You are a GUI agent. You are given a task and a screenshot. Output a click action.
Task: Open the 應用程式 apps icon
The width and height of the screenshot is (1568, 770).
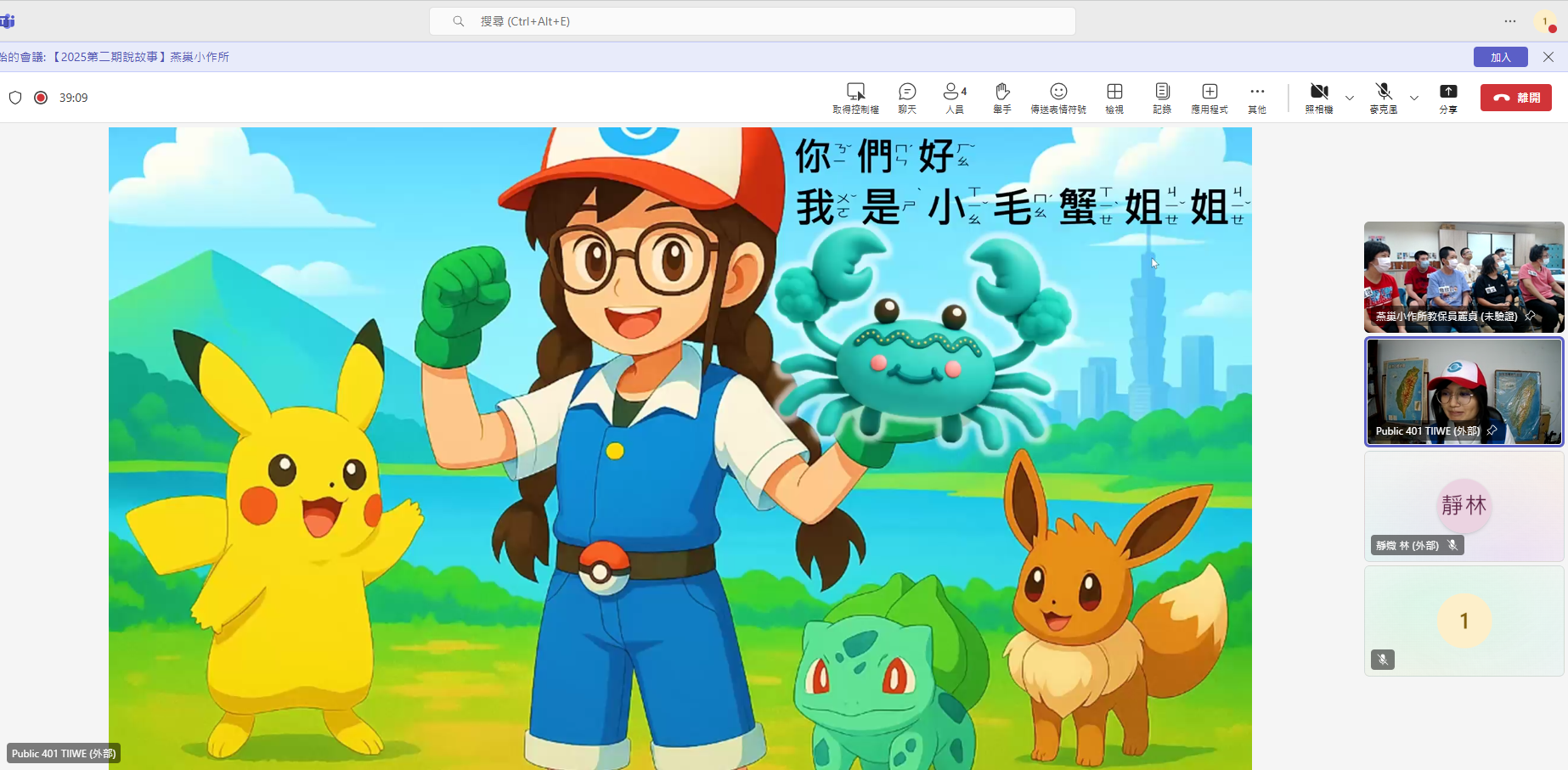(x=1210, y=93)
